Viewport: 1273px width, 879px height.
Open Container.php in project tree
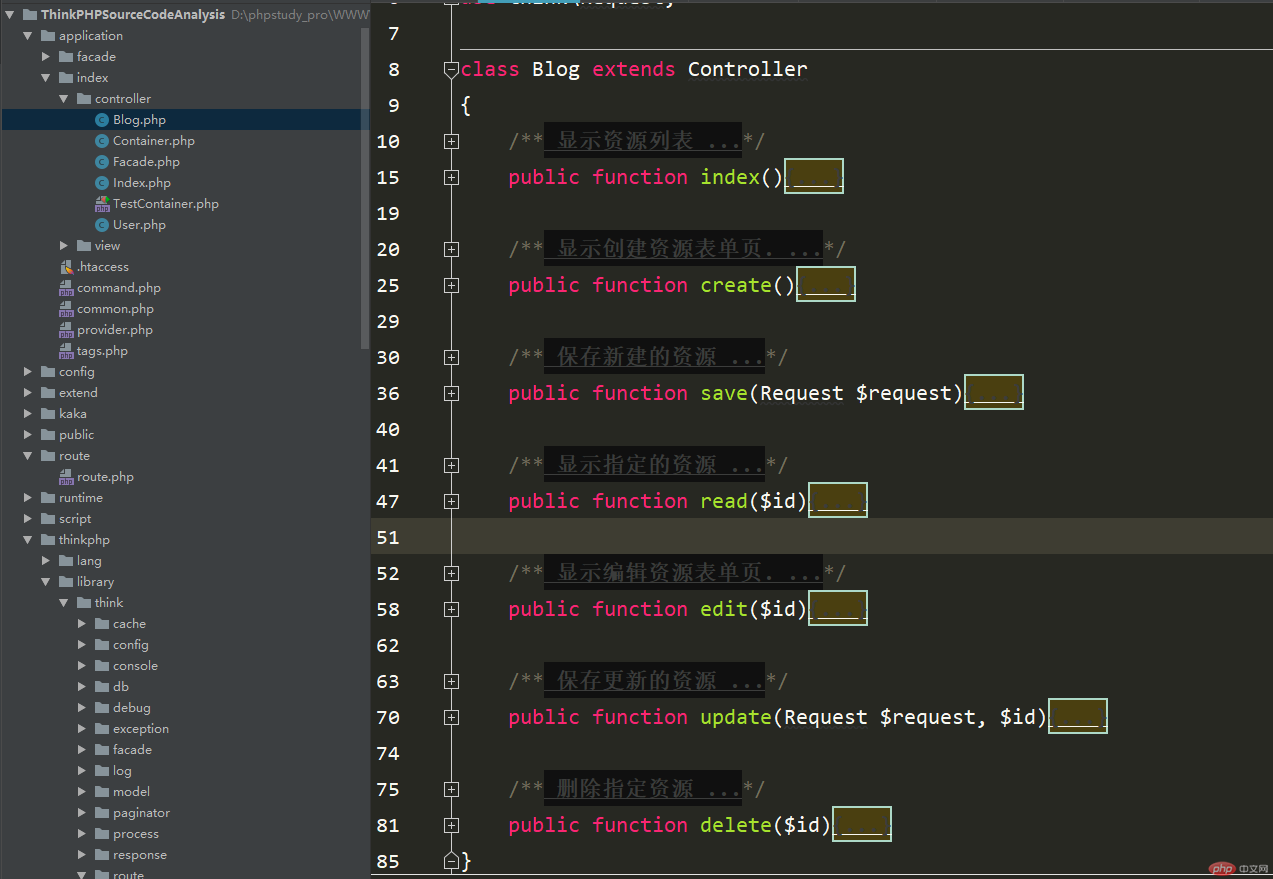[154, 141]
